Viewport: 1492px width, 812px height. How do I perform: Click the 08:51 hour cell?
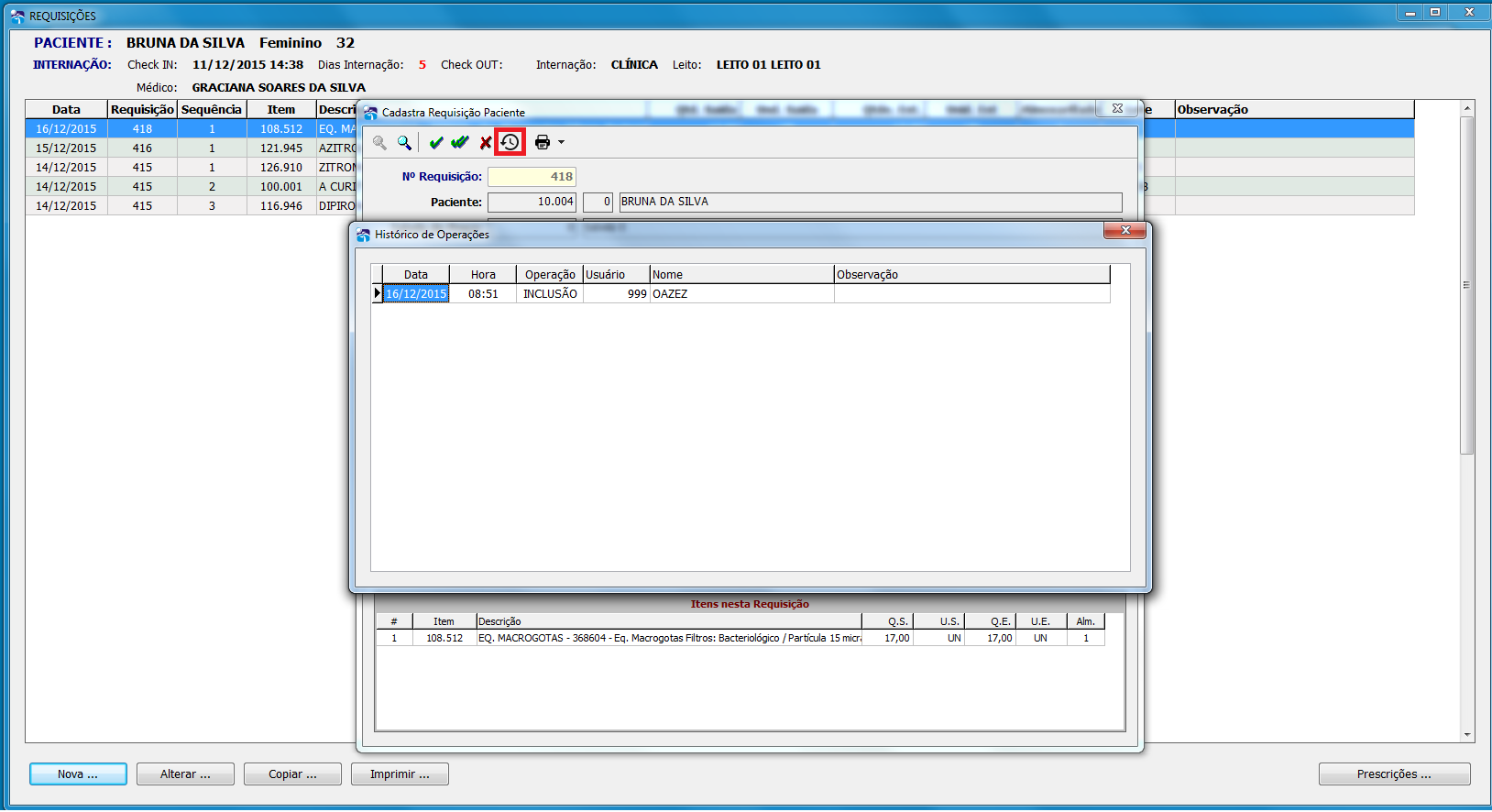click(x=483, y=294)
